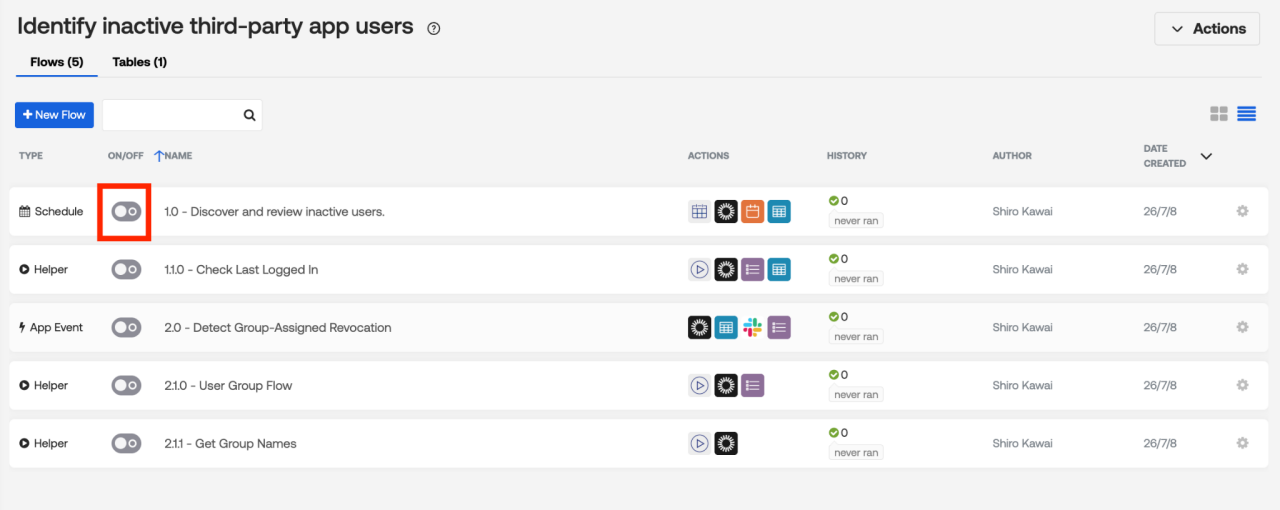Create a New Flow

point(54,115)
